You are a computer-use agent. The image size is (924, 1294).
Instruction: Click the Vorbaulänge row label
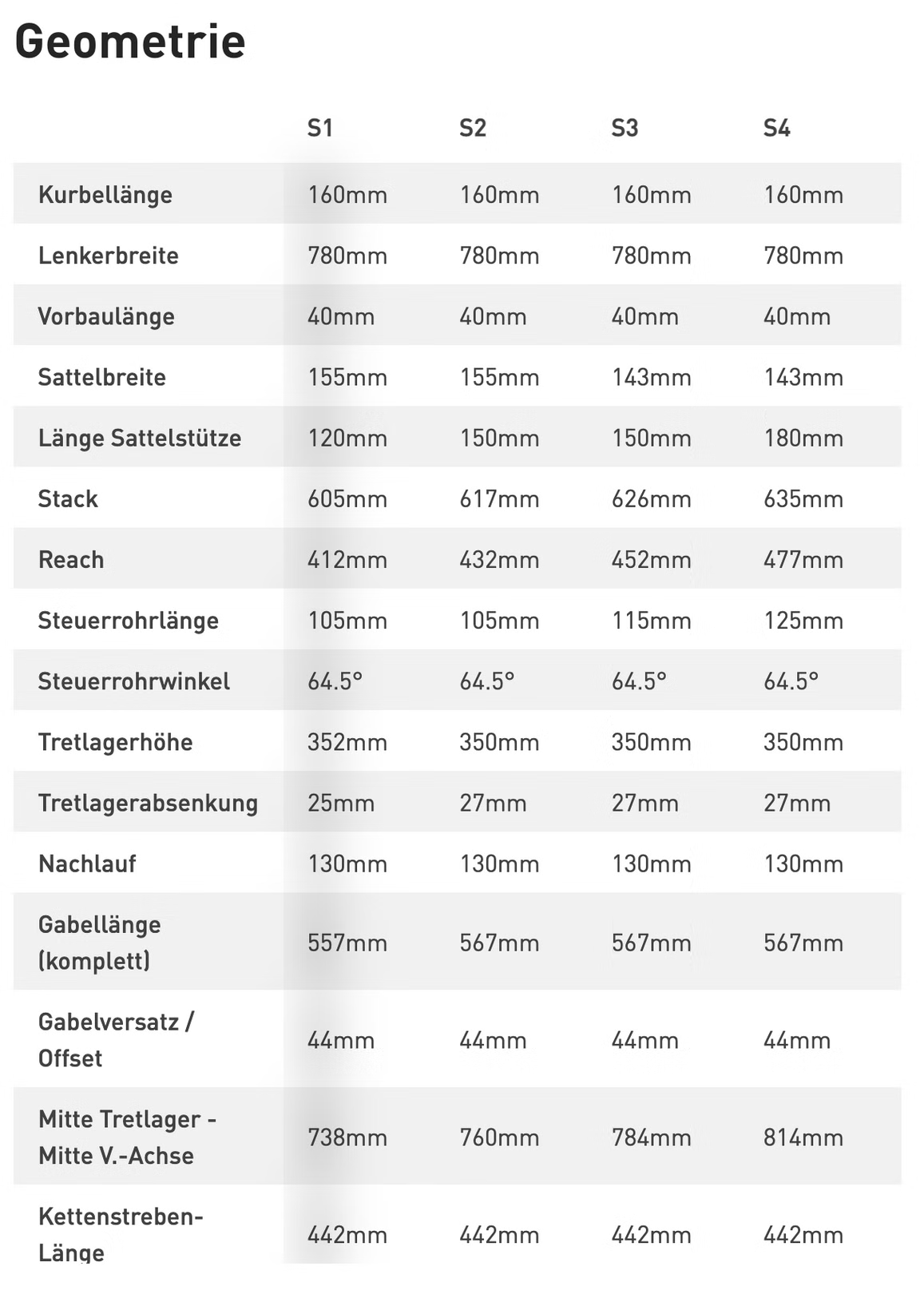coord(105,316)
